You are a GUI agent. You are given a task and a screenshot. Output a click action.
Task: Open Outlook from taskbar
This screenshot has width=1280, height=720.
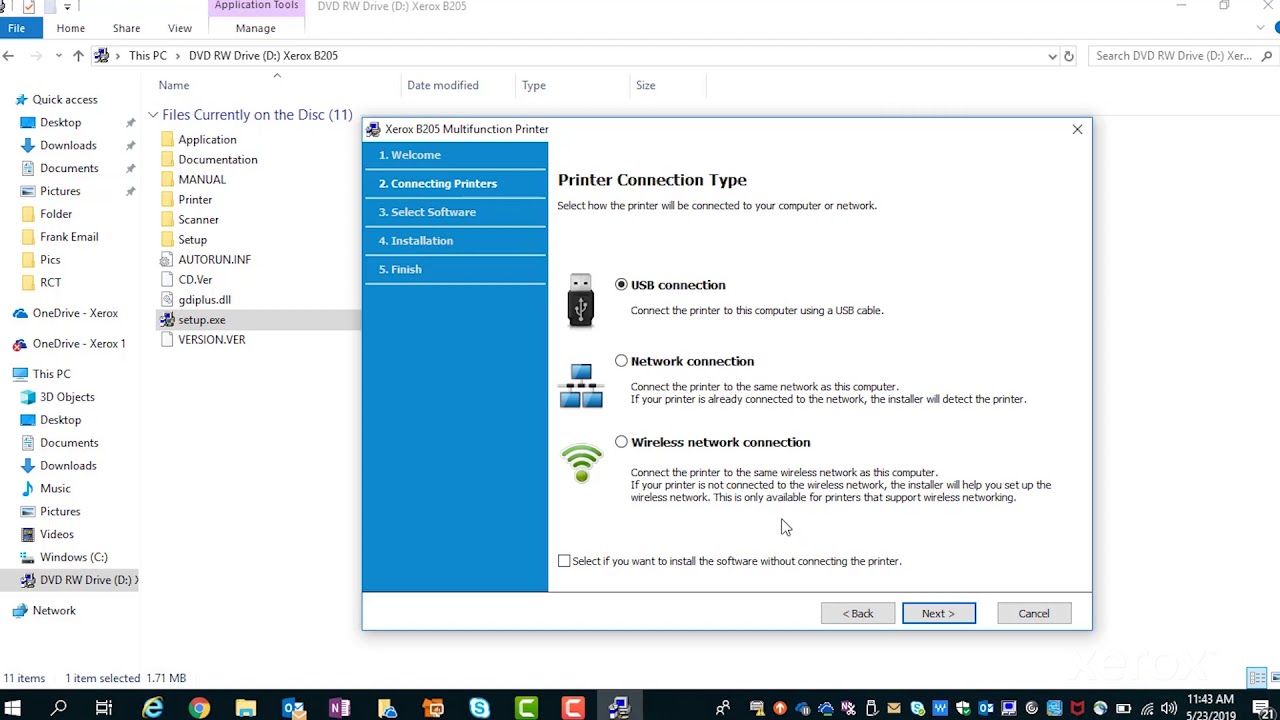coord(293,708)
